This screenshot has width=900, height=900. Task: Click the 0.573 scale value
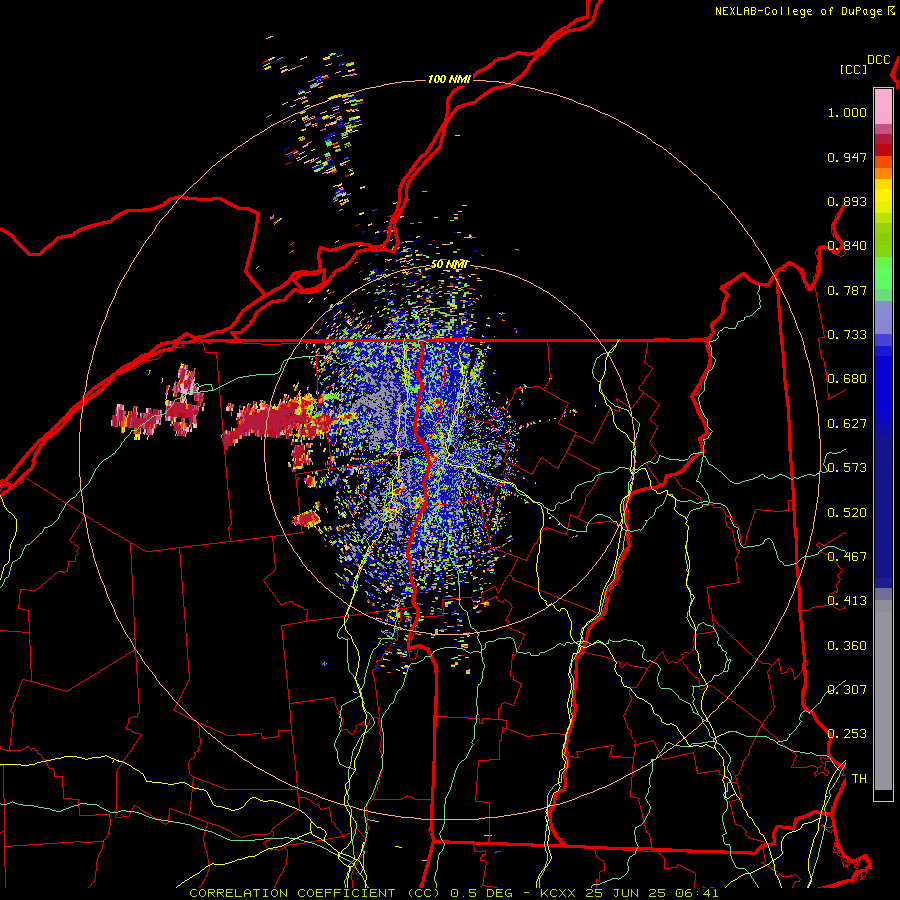[847, 468]
